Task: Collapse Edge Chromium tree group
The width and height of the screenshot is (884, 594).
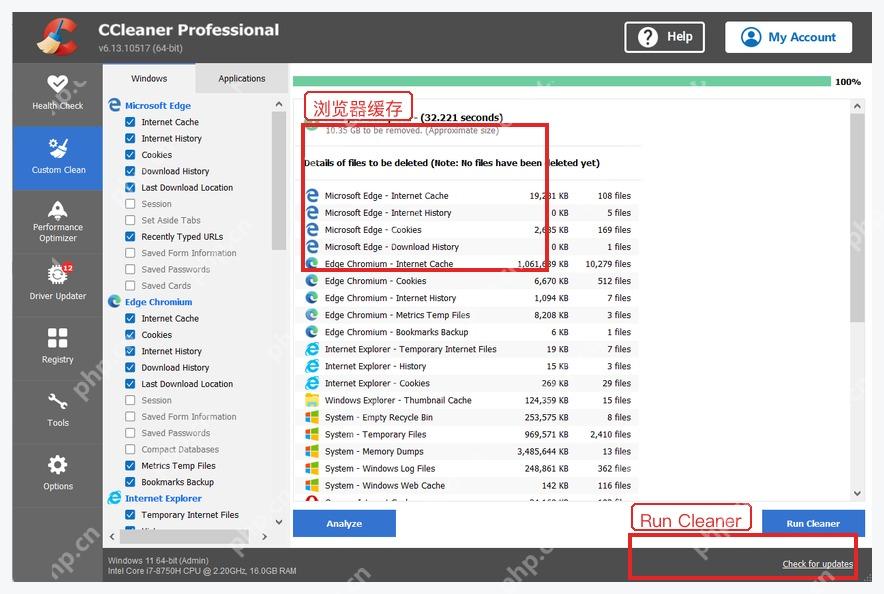Action: [x=158, y=302]
